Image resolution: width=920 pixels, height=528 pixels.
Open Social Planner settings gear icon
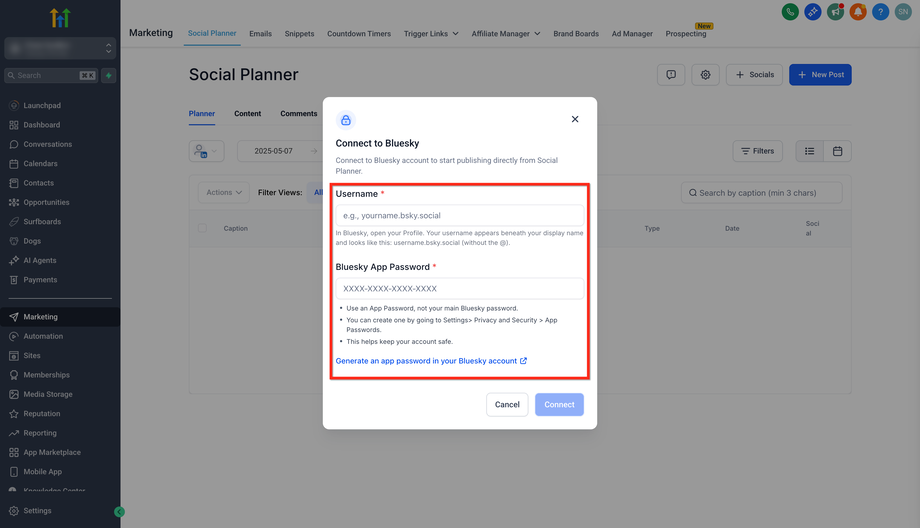tap(705, 75)
